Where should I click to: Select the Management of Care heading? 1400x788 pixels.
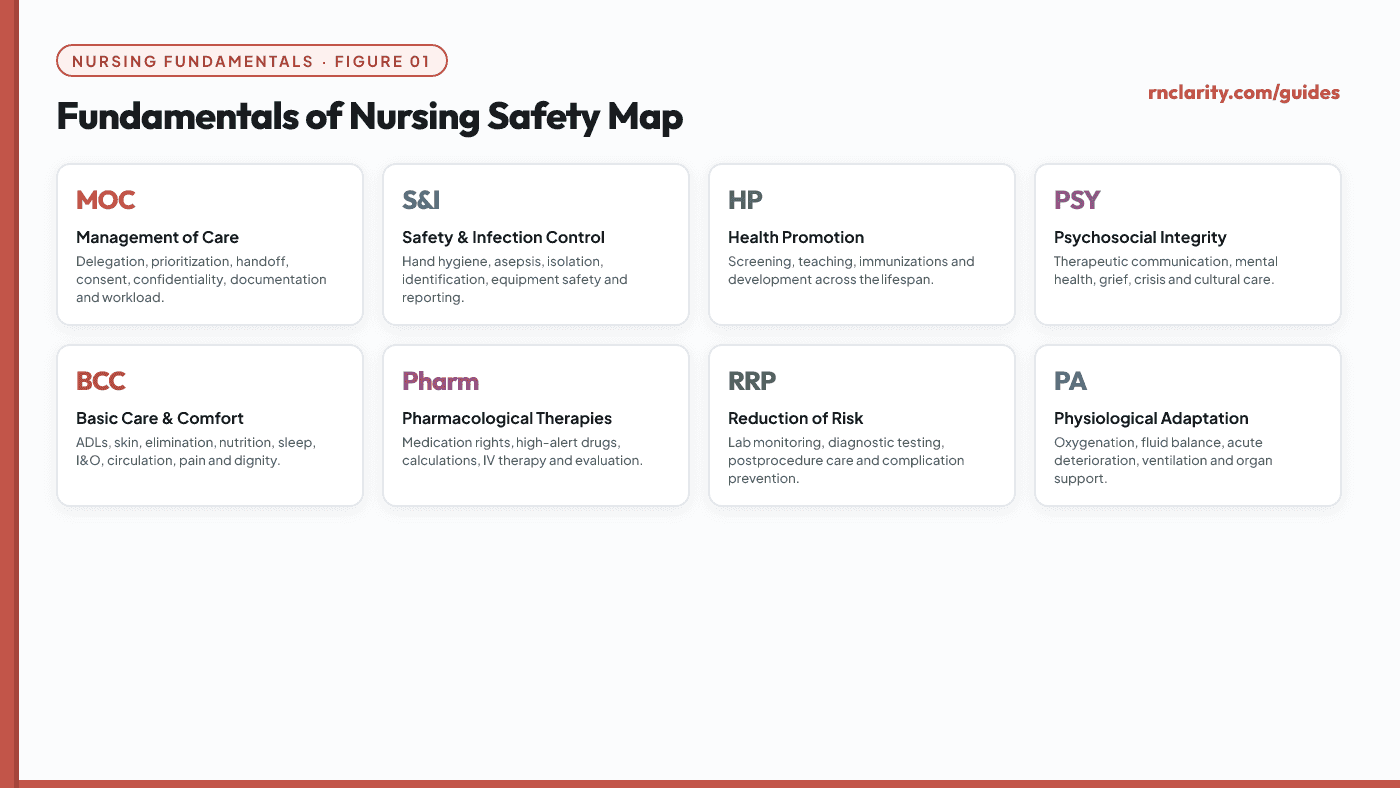(x=158, y=237)
